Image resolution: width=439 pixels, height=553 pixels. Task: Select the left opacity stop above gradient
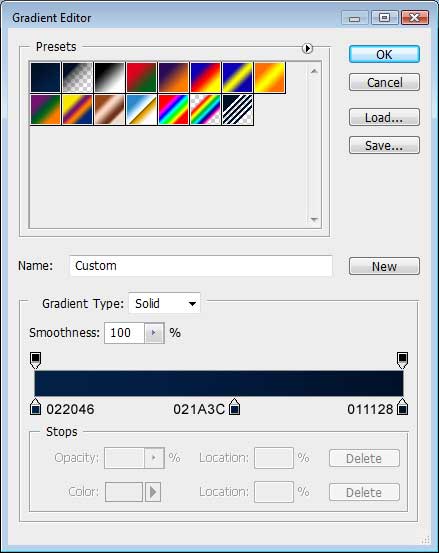(x=35, y=359)
